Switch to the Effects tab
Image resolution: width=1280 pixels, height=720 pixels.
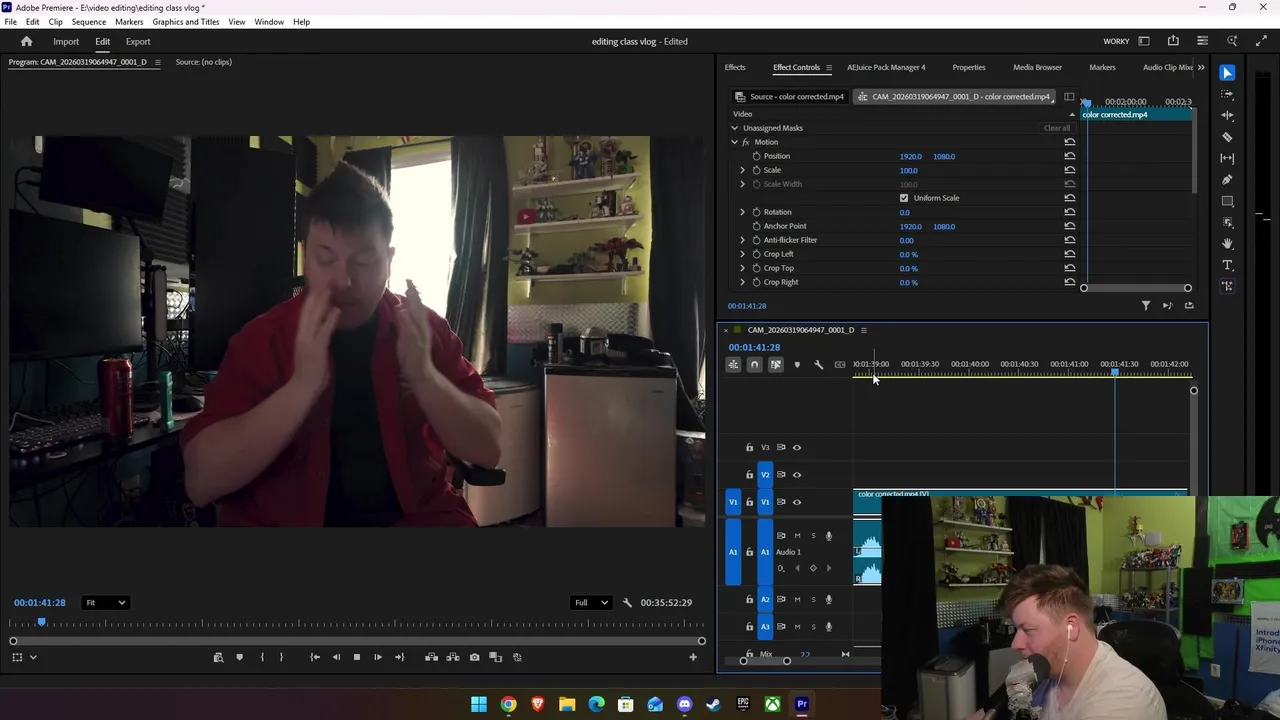(x=735, y=67)
